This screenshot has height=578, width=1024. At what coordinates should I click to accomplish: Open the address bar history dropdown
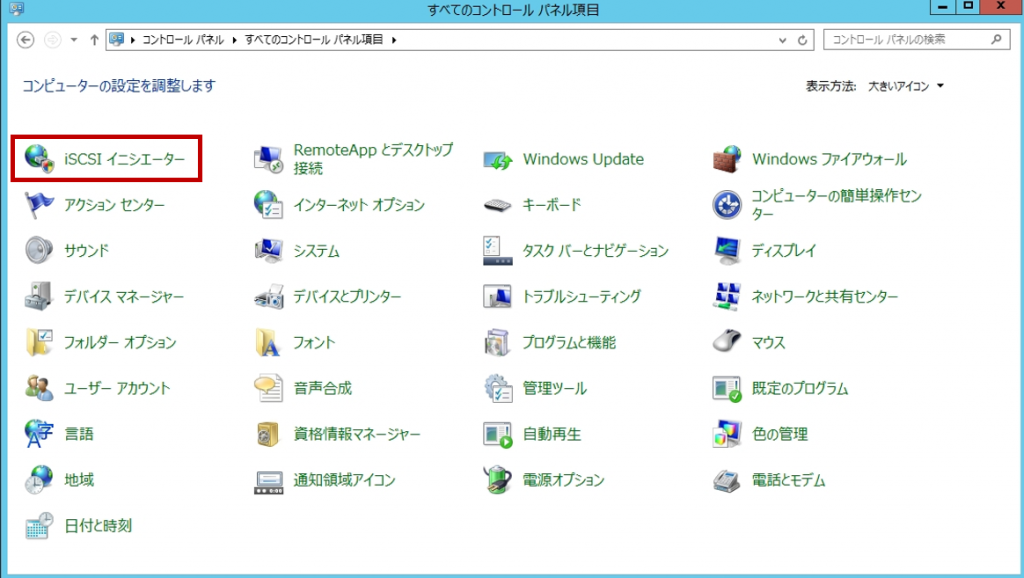(x=782, y=40)
